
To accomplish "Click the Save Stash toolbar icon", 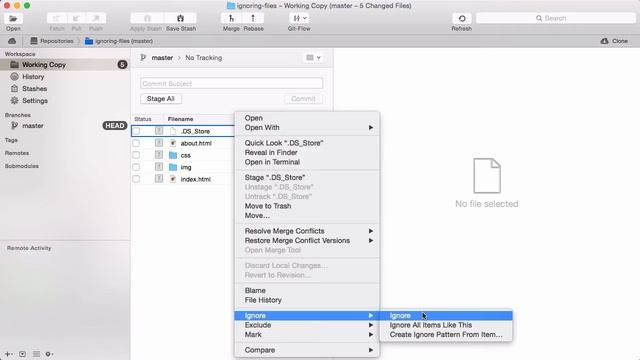I will [x=180, y=18].
